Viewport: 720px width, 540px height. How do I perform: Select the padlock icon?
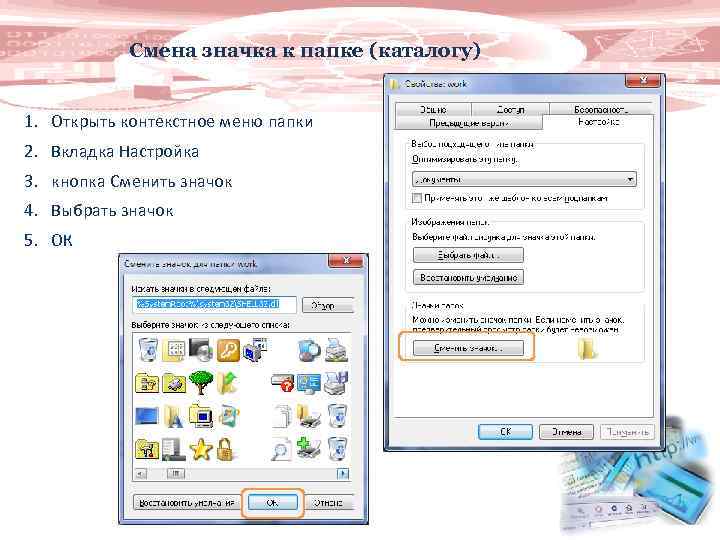pos(226,449)
